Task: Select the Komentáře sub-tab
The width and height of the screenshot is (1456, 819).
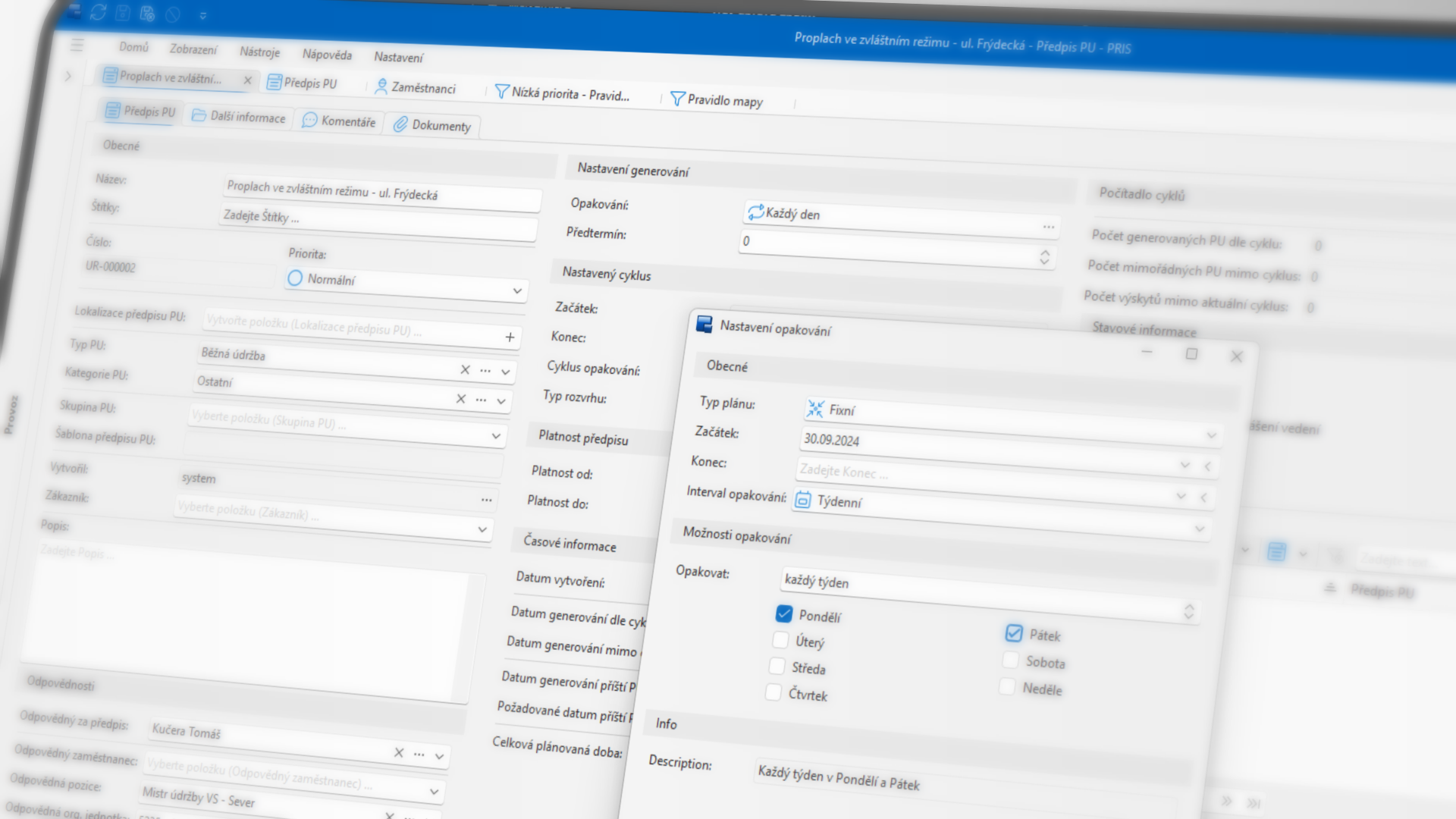Action: pos(339,121)
